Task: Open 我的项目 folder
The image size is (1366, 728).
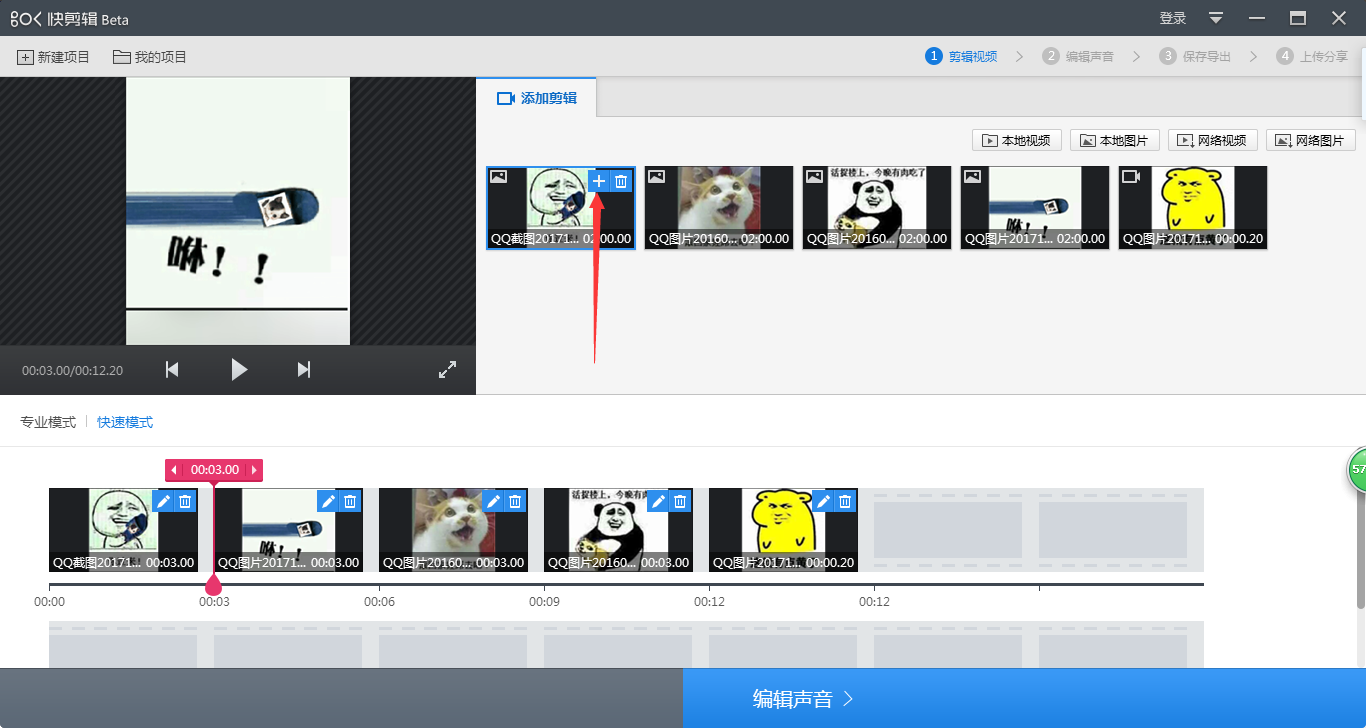Action: 150,57
